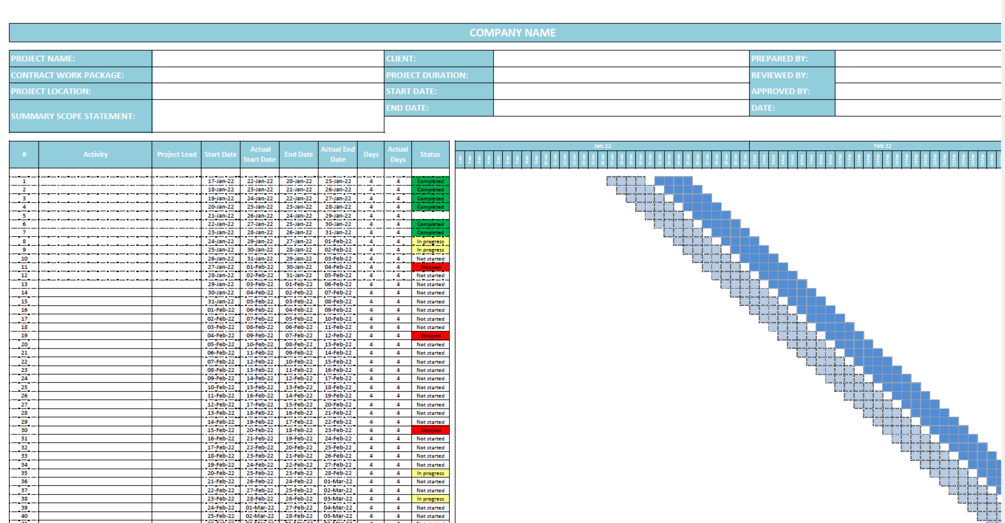This screenshot has height=523, width=1005.
Task: Click the Jan 22 month header in Gantt
Action: click(602, 146)
